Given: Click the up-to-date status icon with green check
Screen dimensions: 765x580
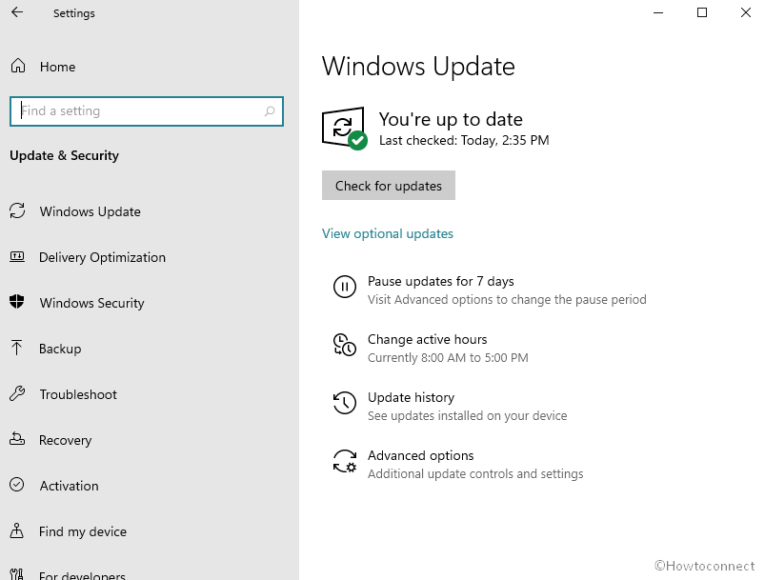Looking at the screenshot, I should coord(344,128).
